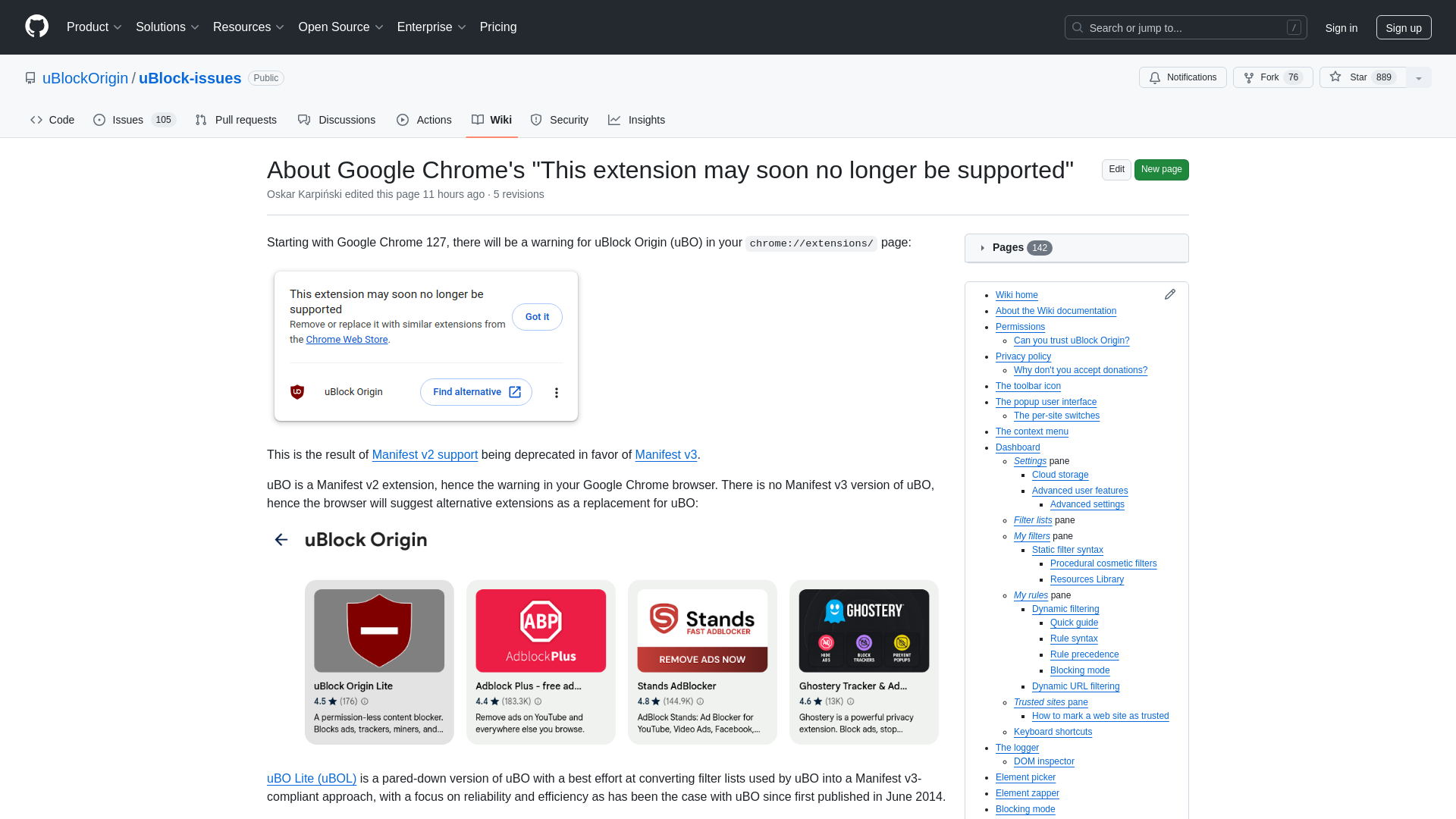
Task: Click the uBlock Origin shield icon in extension card
Action: click(297, 391)
